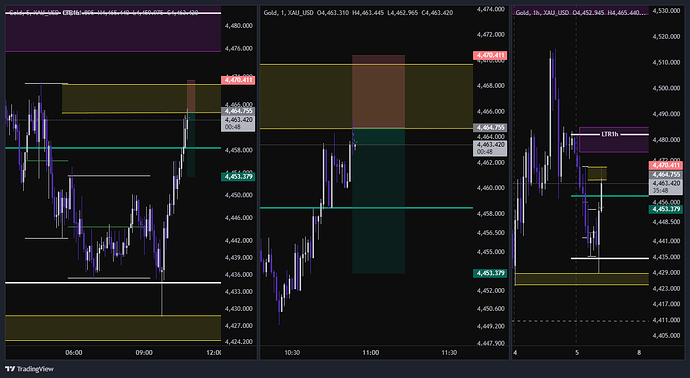
Task: Click the 4,424.200 price on 5-minute axis
Action: point(239,341)
